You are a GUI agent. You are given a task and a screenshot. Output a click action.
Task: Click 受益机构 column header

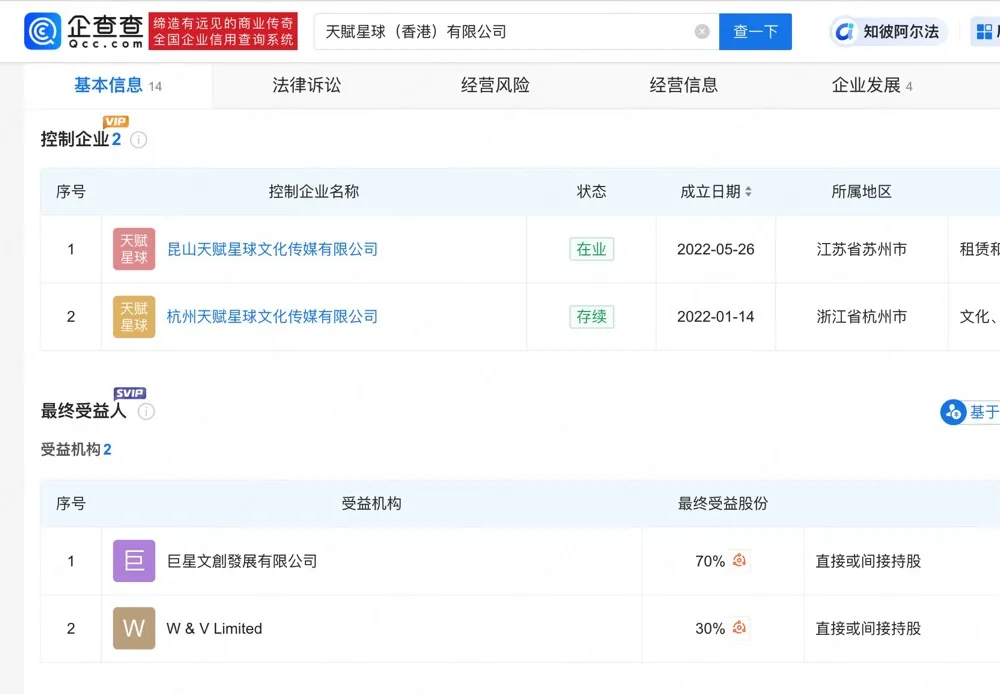click(x=371, y=503)
